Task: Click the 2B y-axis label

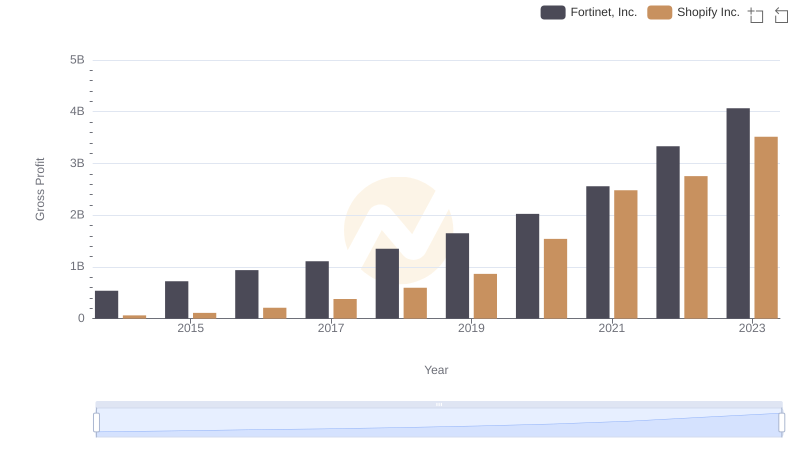Action: 77,215
